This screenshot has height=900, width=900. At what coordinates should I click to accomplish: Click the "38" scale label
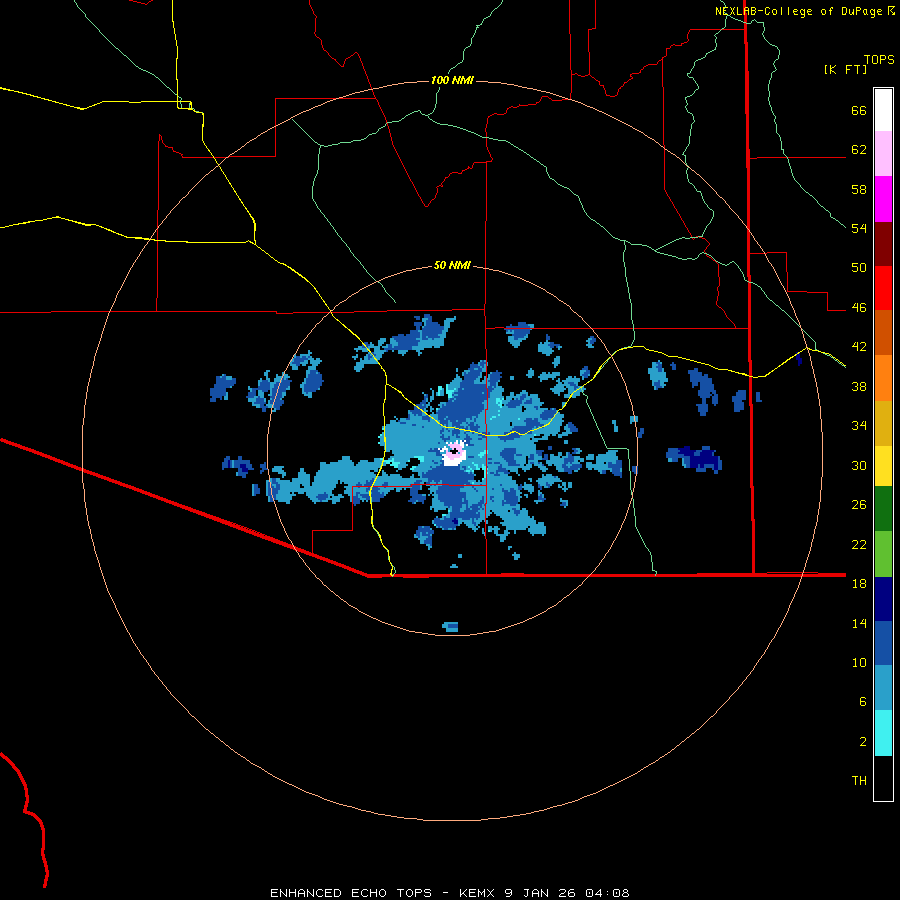tap(859, 386)
